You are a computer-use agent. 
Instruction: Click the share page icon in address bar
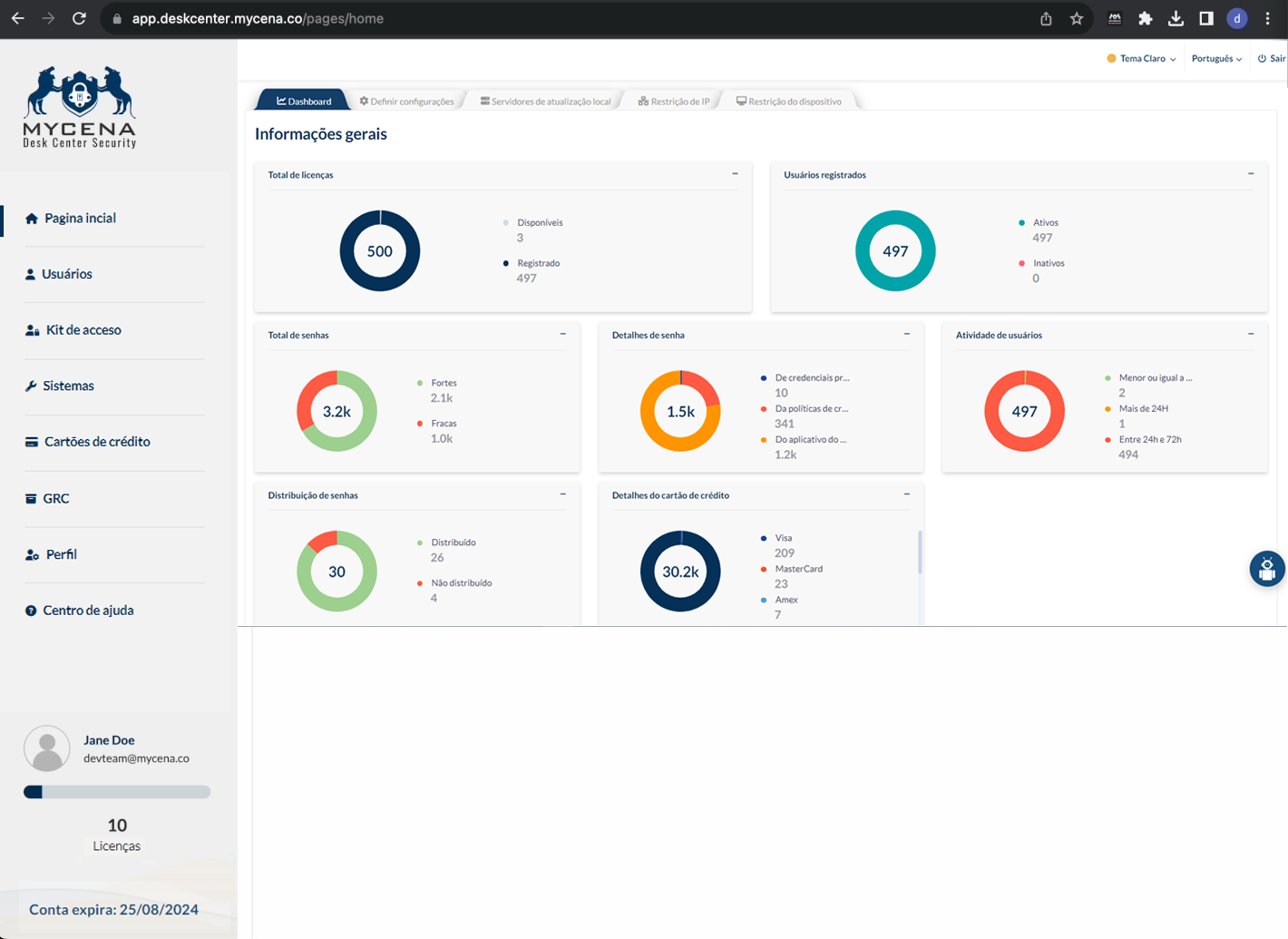pyautogui.click(x=1046, y=18)
